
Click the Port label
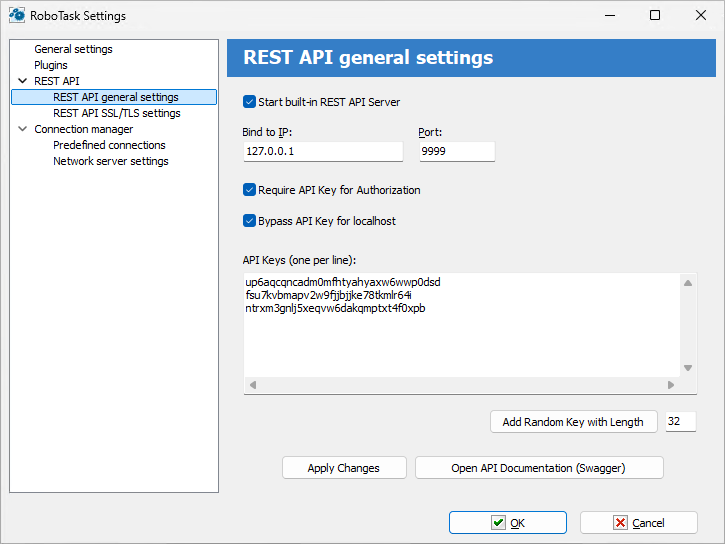pos(430,132)
